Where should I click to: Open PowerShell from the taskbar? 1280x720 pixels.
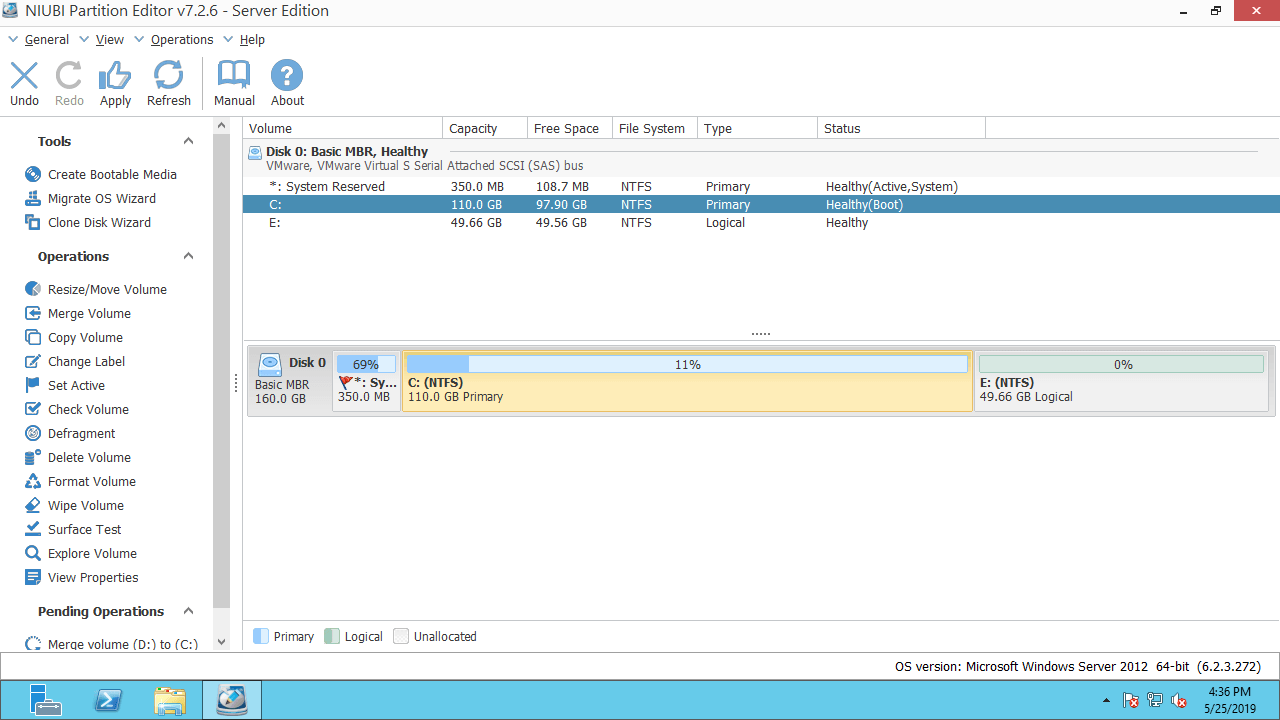[109, 700]
